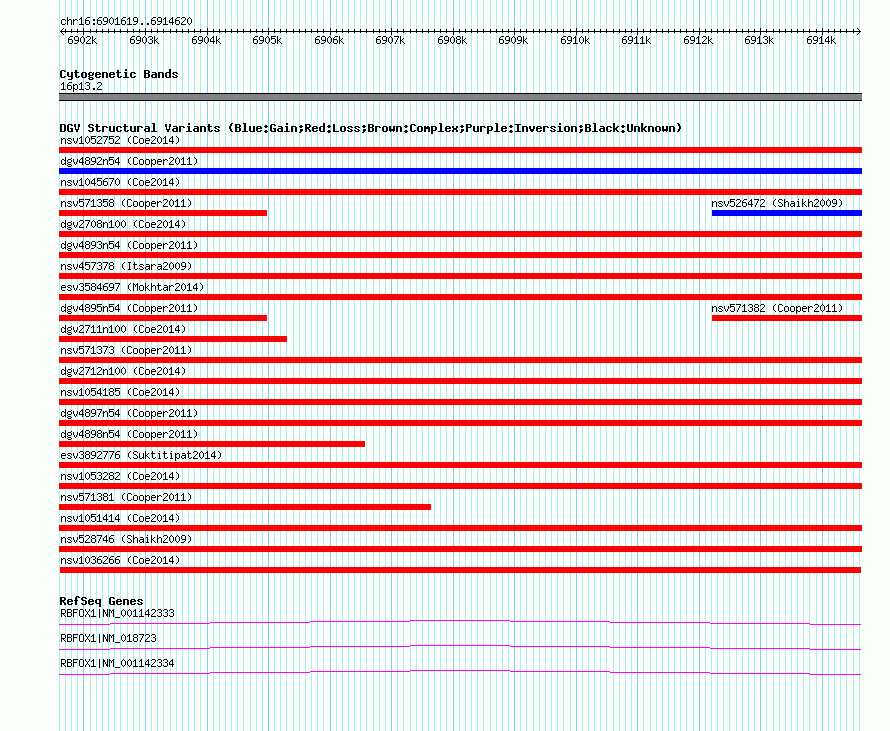The height and width of the screenshot is (731, 890).
Task: Click the nsv571358 (Cooper2011) label
Action: coord(126,203)
